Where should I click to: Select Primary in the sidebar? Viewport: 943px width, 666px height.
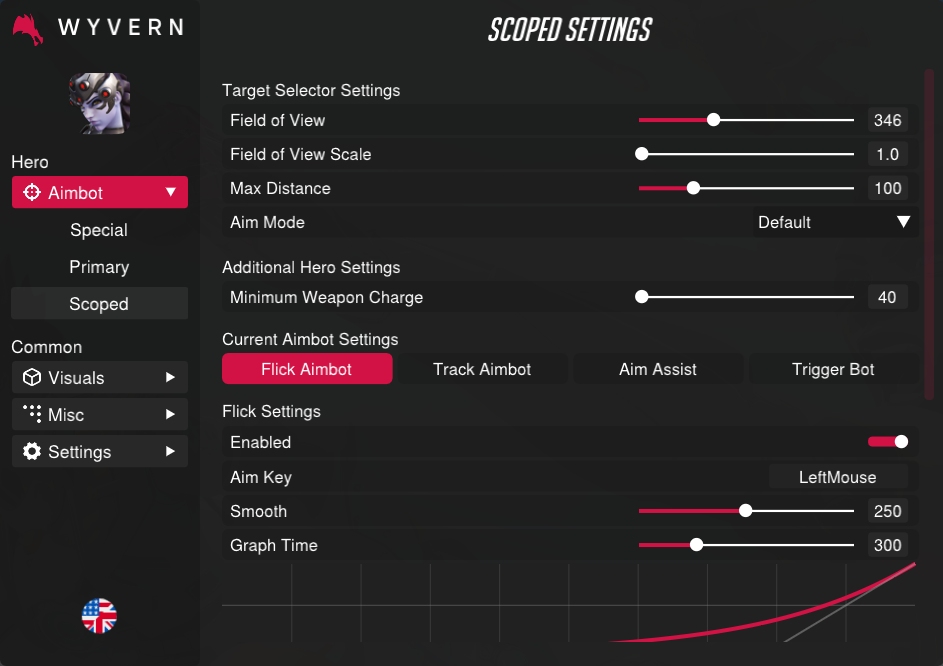99,267
